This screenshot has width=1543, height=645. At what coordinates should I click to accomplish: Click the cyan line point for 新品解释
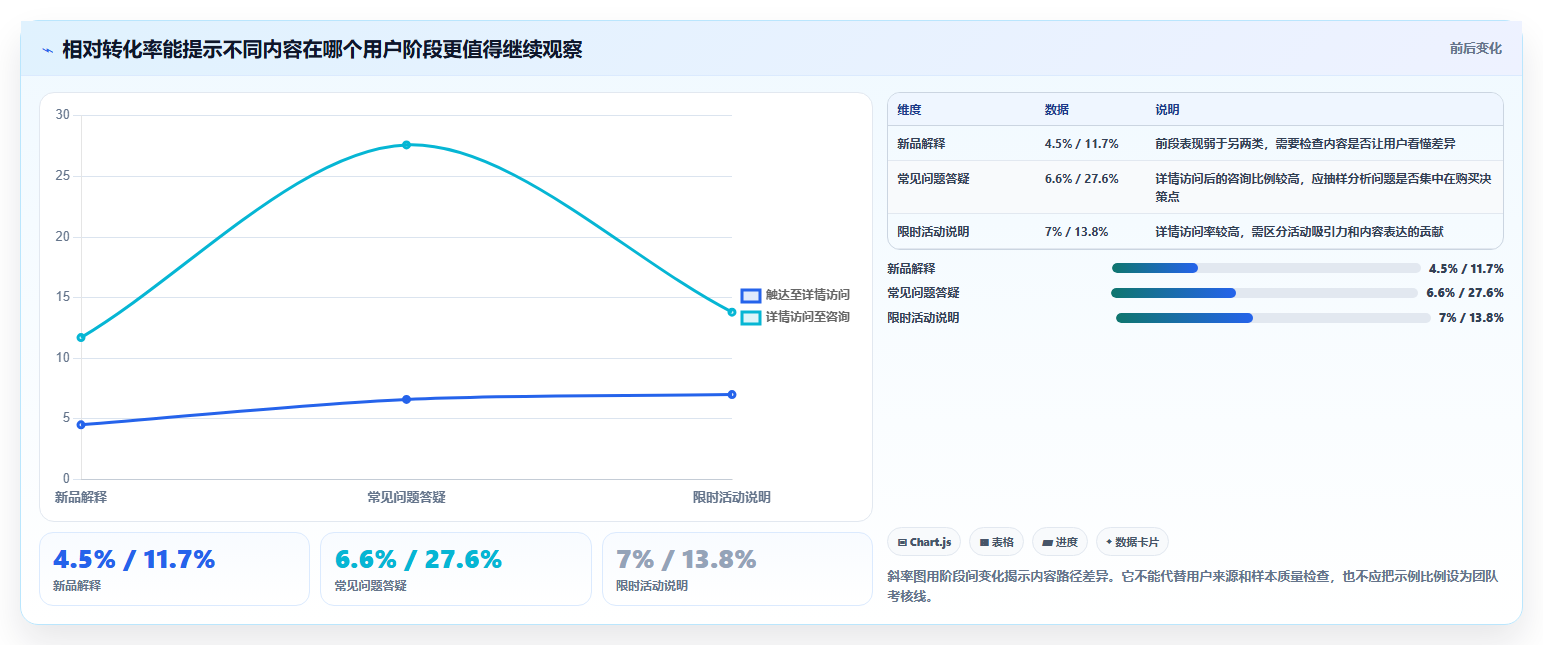[81, 337]
